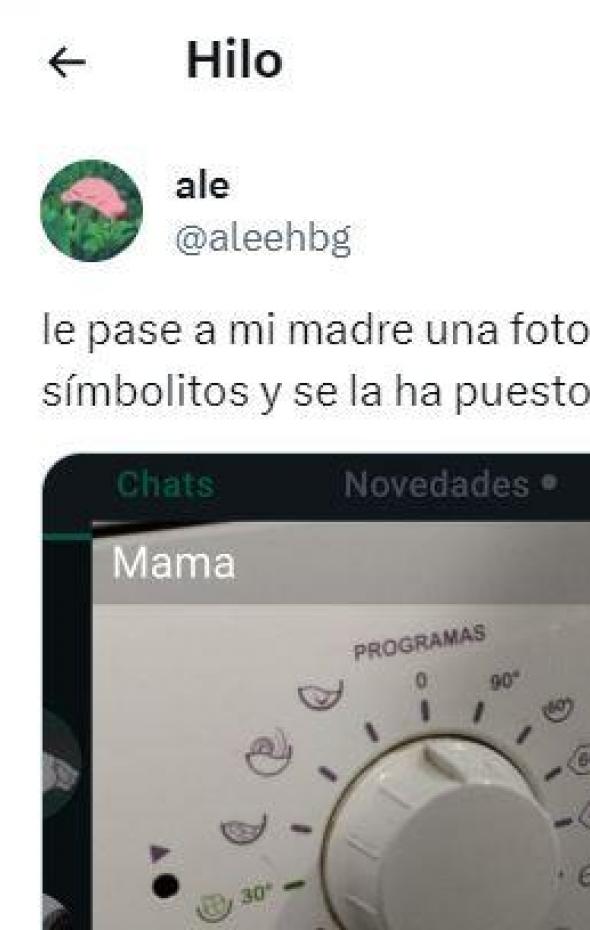Click the 0 position marker on dial

[420, 681]
